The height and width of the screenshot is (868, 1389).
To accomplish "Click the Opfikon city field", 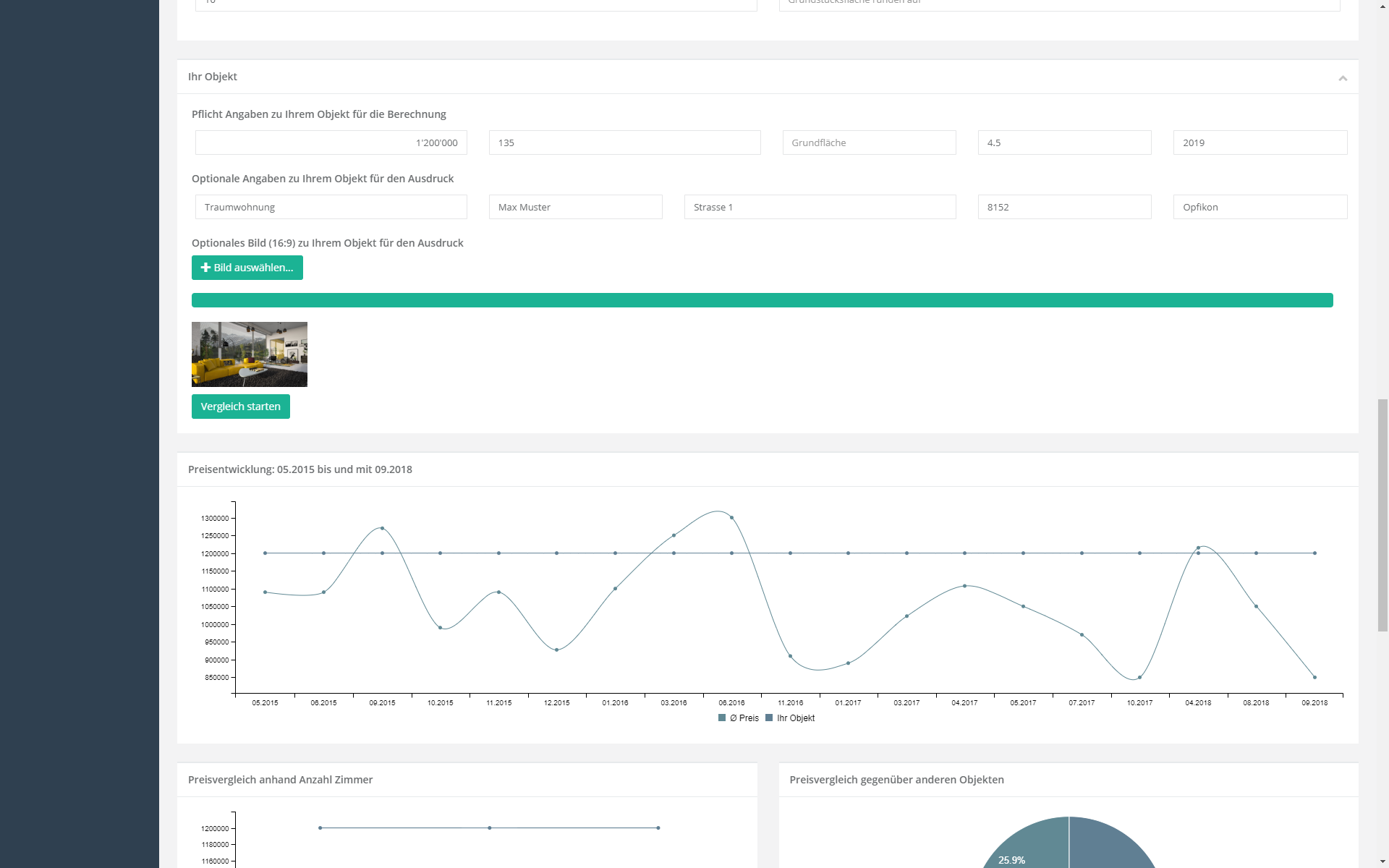I will [1260, 207].
